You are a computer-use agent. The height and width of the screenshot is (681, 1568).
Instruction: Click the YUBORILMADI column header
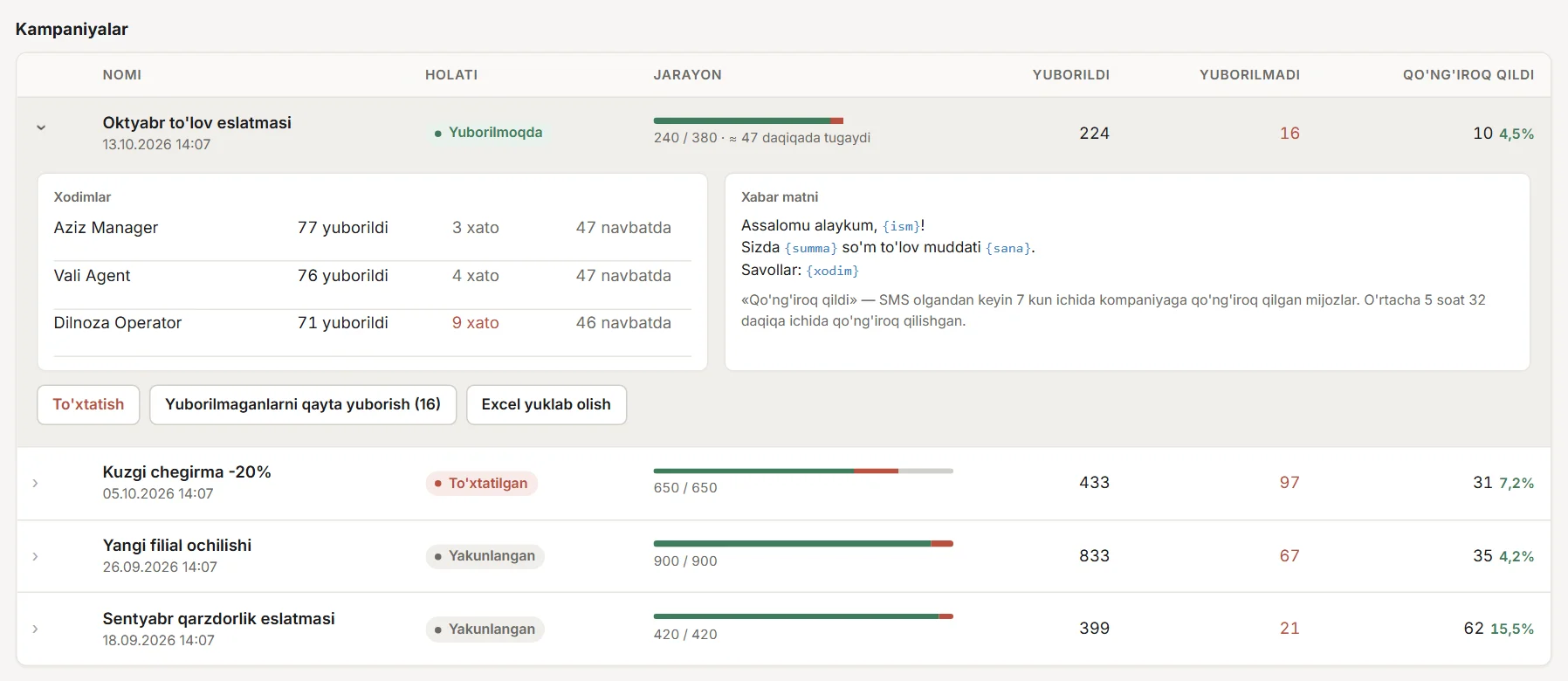1250,75
